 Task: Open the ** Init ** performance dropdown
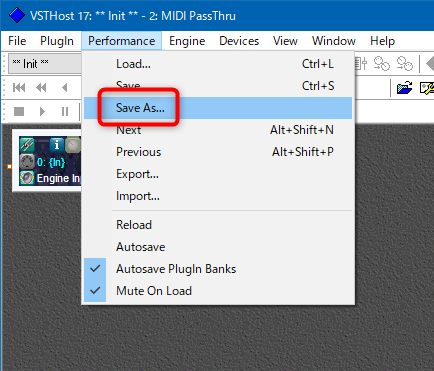pos(44,63)
